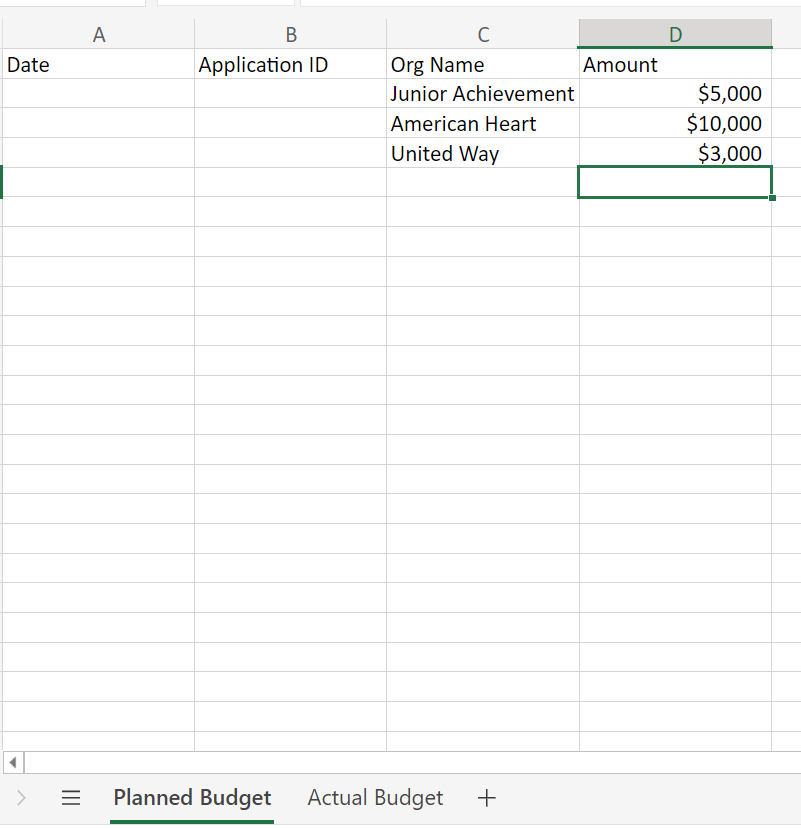The image size is (801, 829).
Task: Select empty Application ID cell beside American Heart
Action: pyautogui.click(x=291, y=123)
